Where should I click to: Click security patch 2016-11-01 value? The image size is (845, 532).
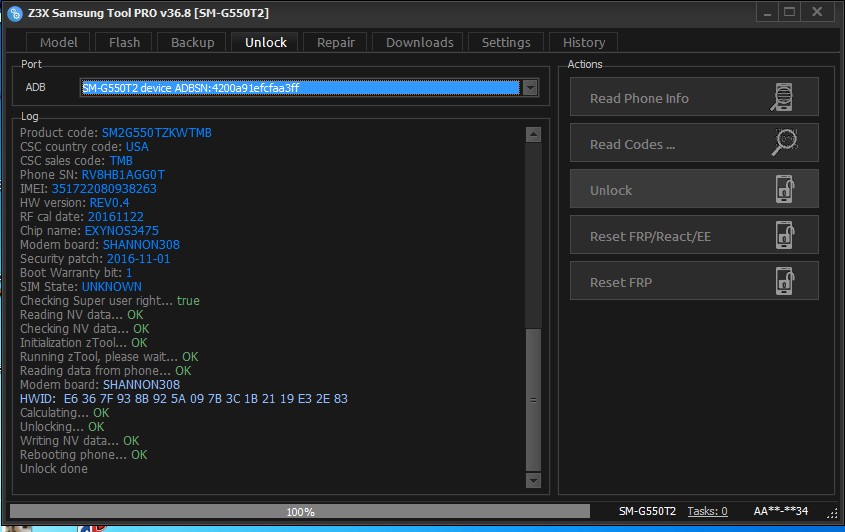(x=138, y=259)
